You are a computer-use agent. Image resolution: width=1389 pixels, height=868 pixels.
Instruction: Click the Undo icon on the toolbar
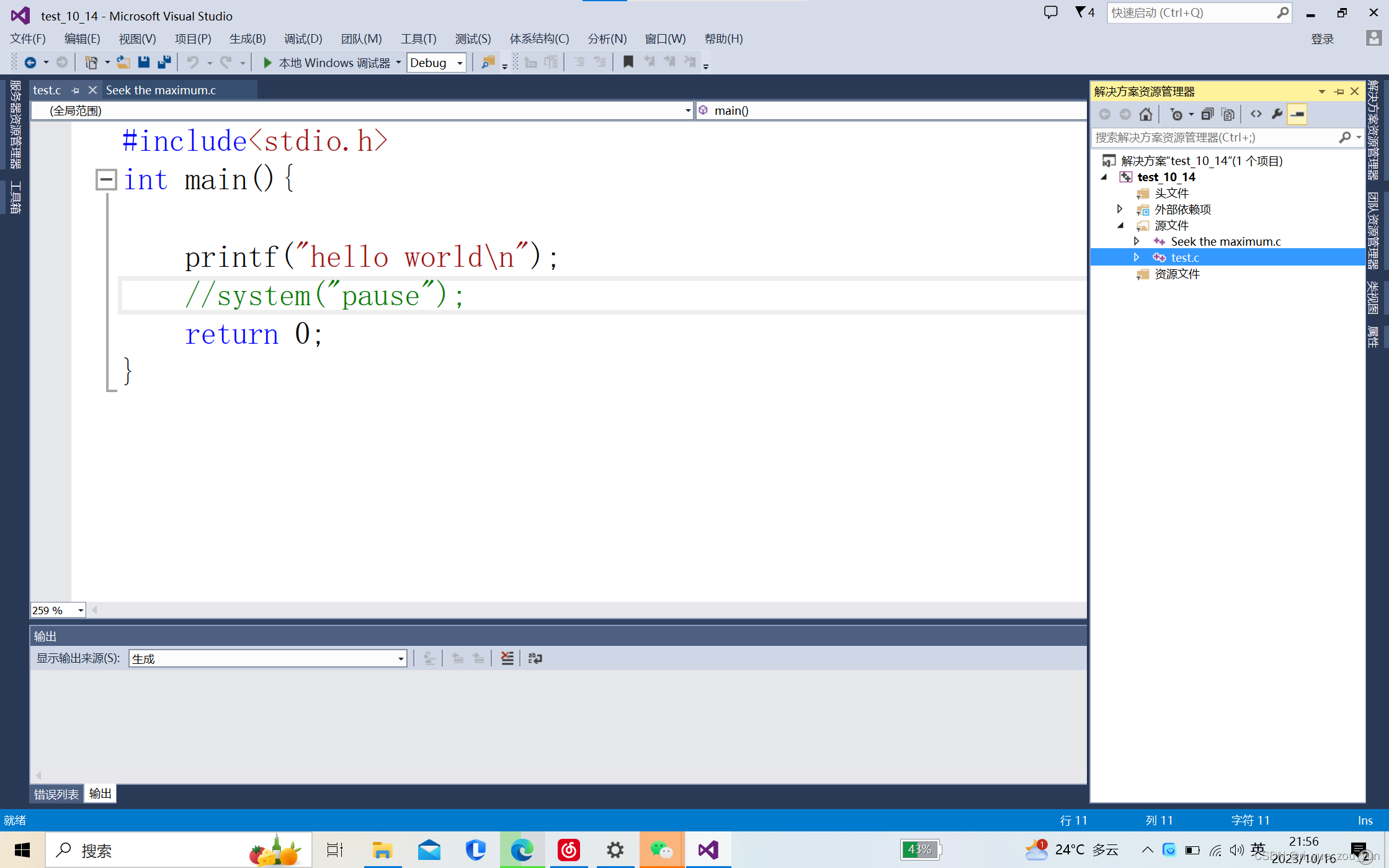tap(194, 62)
